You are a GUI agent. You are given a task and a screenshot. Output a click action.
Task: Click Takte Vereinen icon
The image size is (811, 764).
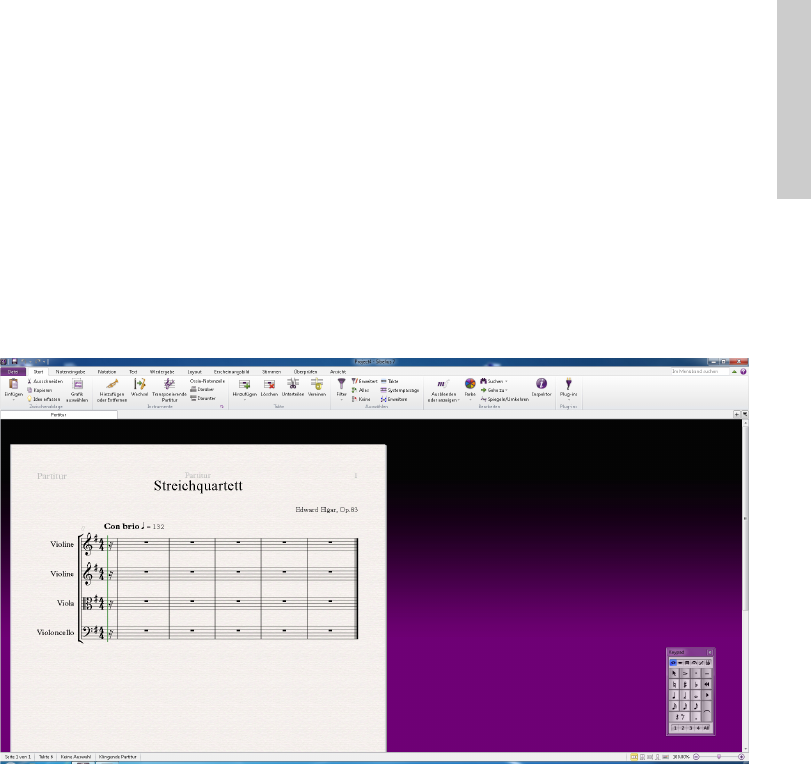click(x=317, y=384)
